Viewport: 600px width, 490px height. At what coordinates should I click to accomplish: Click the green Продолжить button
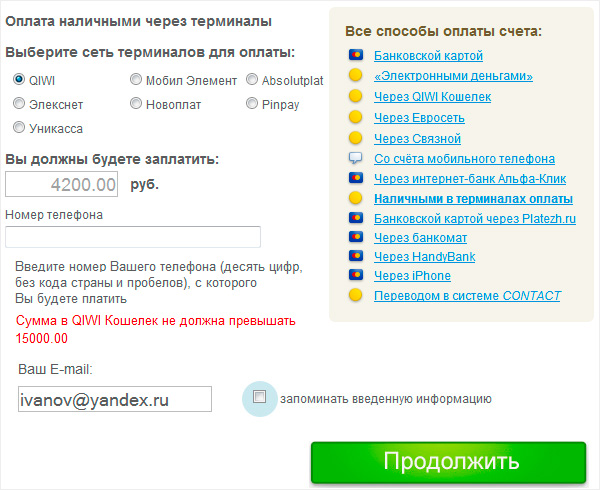pyautogui.click(x=448, y=462)
